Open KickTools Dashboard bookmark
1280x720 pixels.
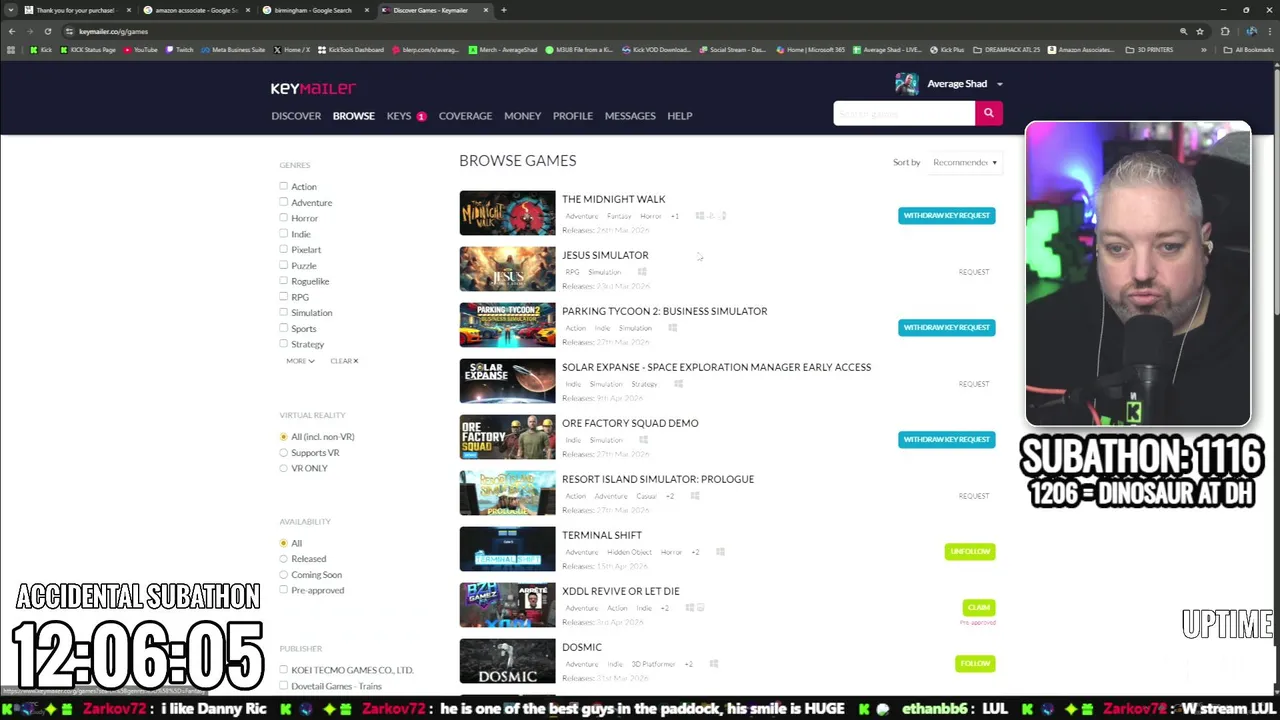click(350, 49)
